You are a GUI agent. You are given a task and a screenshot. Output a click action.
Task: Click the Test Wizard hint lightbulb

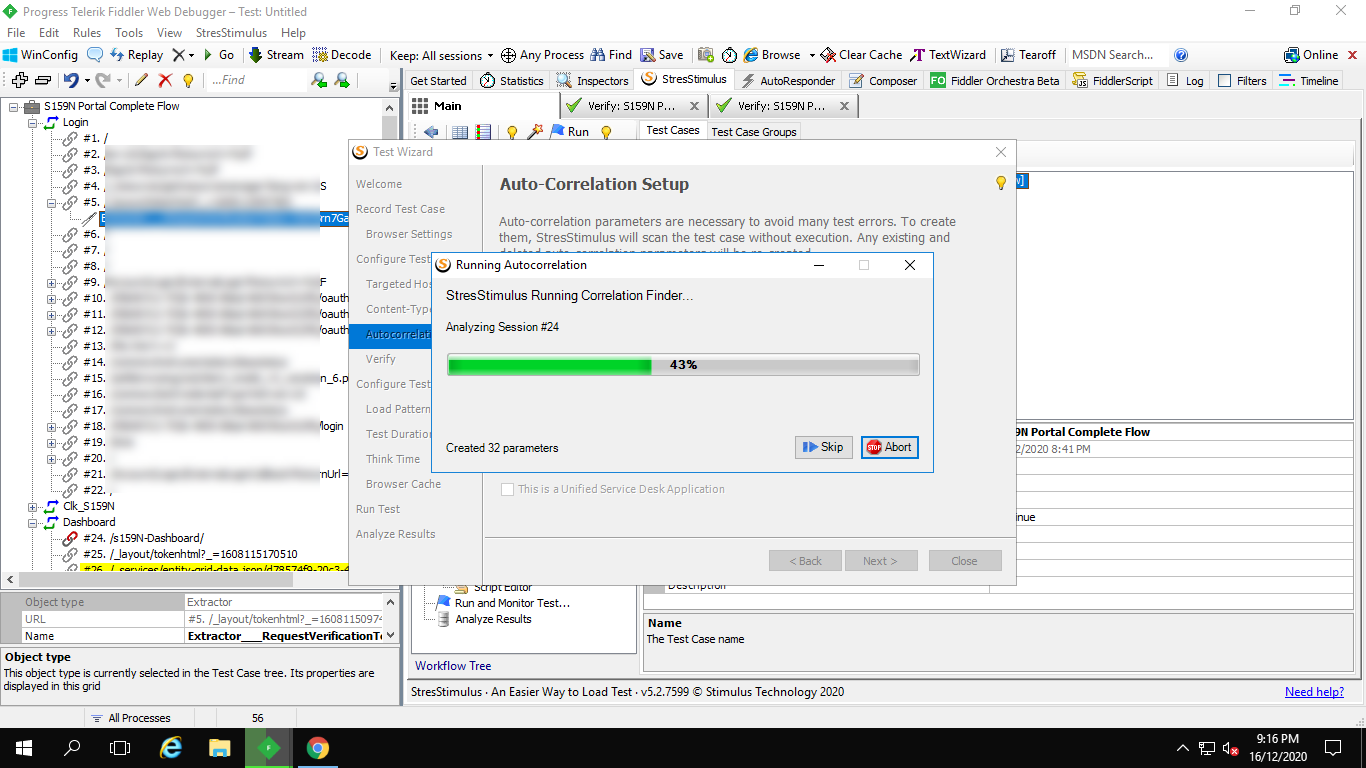click(x=1000, y=183)
